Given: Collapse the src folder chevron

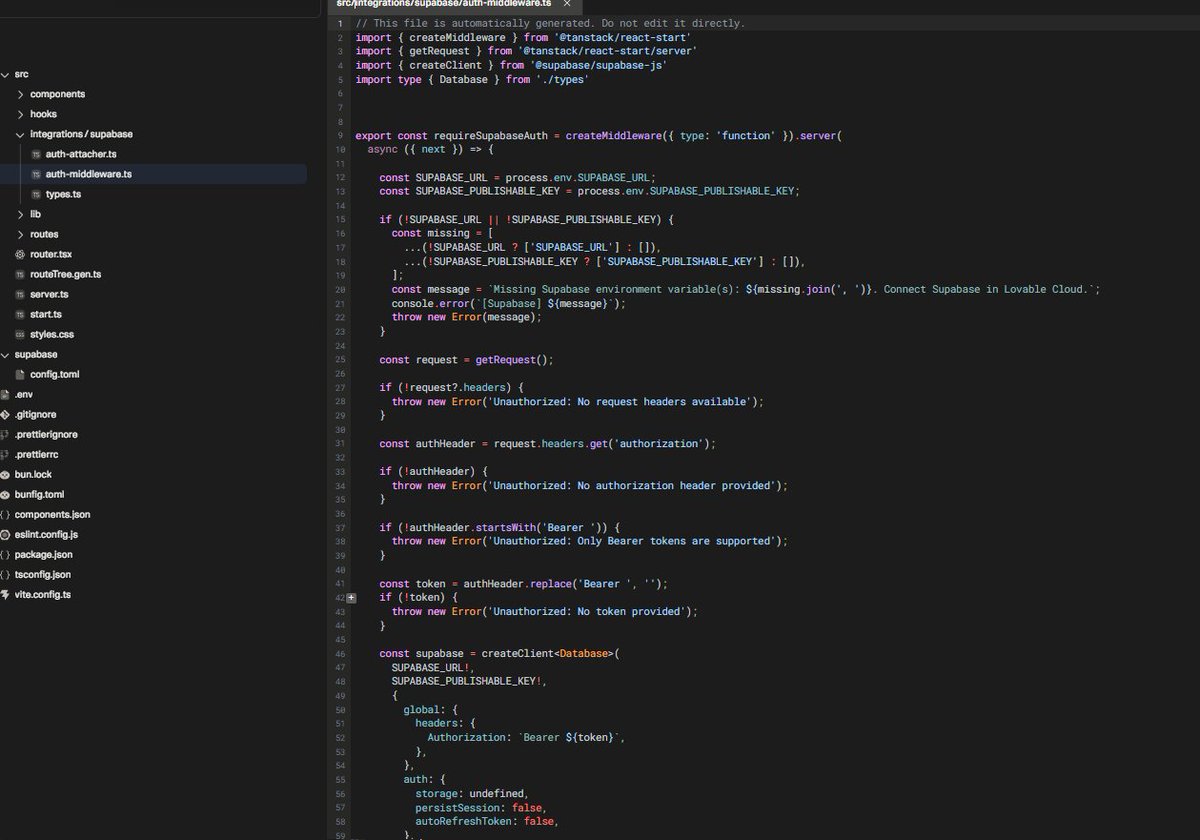Looking at the screenshot, I should point(5,75).
